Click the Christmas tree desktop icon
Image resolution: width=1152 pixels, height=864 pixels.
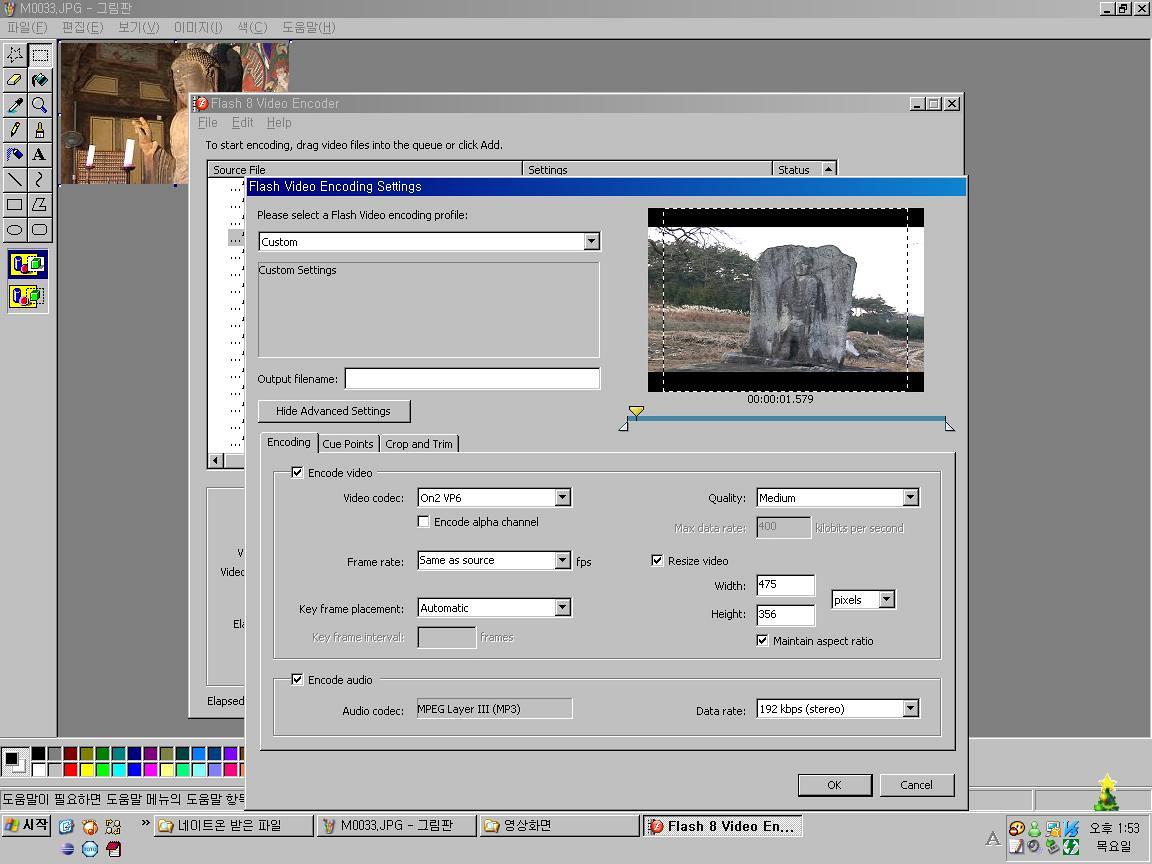[x=1106, y=792]
